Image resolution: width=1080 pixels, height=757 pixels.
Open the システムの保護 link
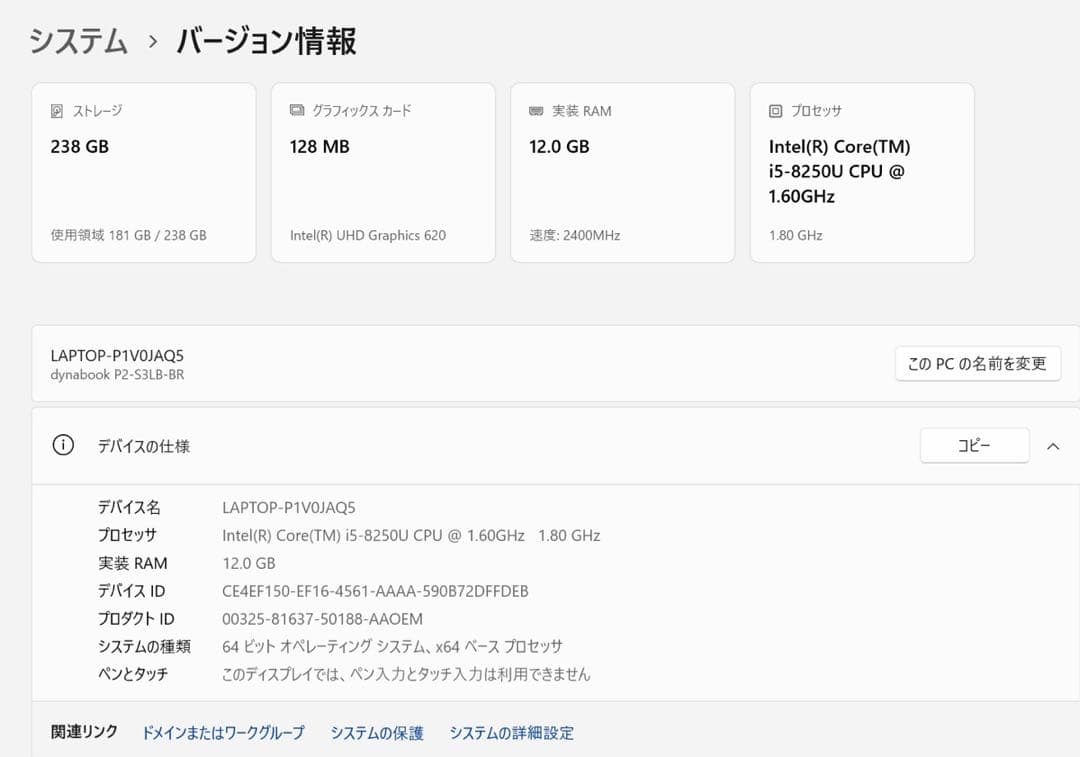pyautogui.click(x=377, y=733)
